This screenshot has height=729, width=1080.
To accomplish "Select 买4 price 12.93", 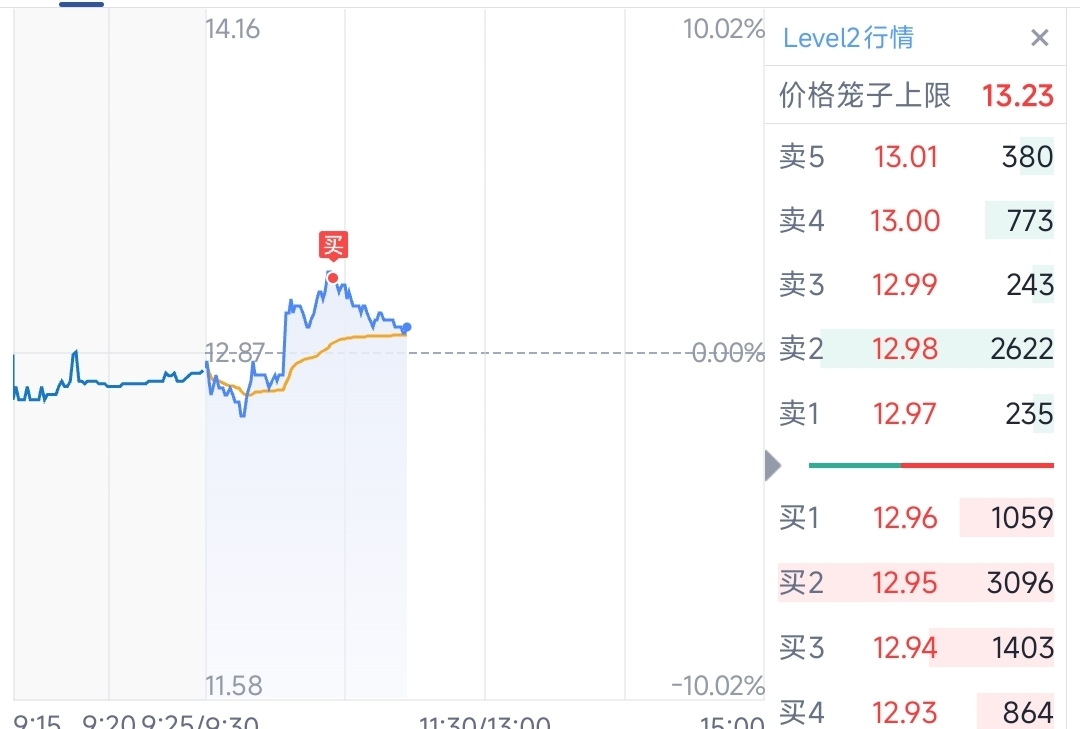I will point(905,712).
